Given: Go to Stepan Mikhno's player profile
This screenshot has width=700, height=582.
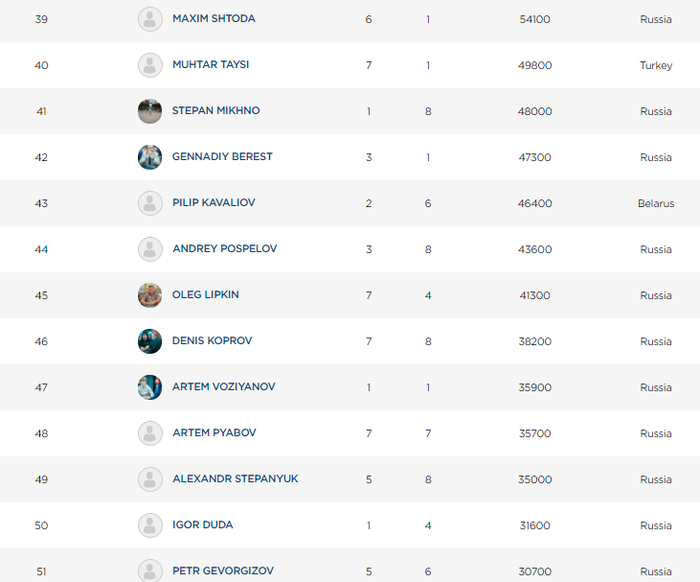Looking at the screenshot, I should [x=215, y=111].
